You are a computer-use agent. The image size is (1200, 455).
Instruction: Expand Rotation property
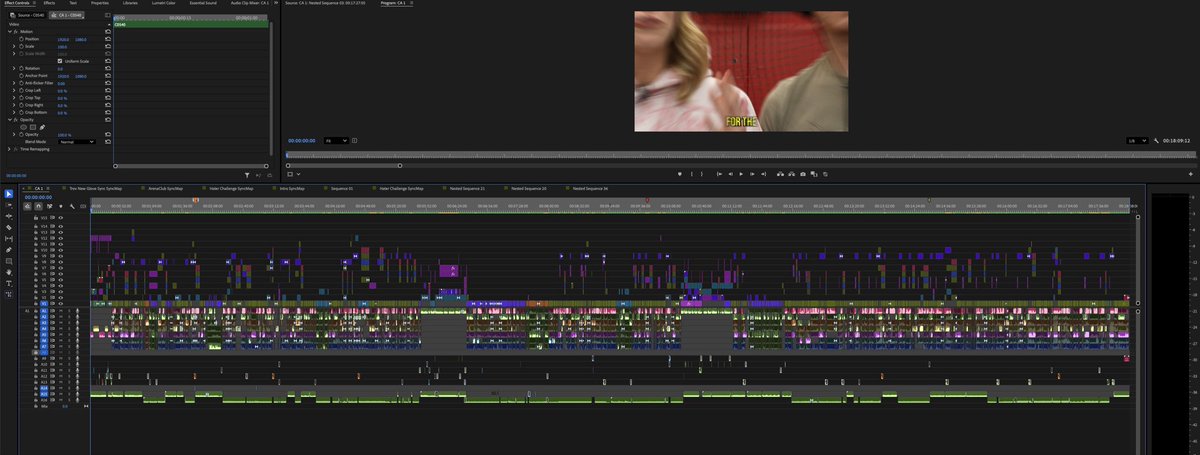[14, 68]
